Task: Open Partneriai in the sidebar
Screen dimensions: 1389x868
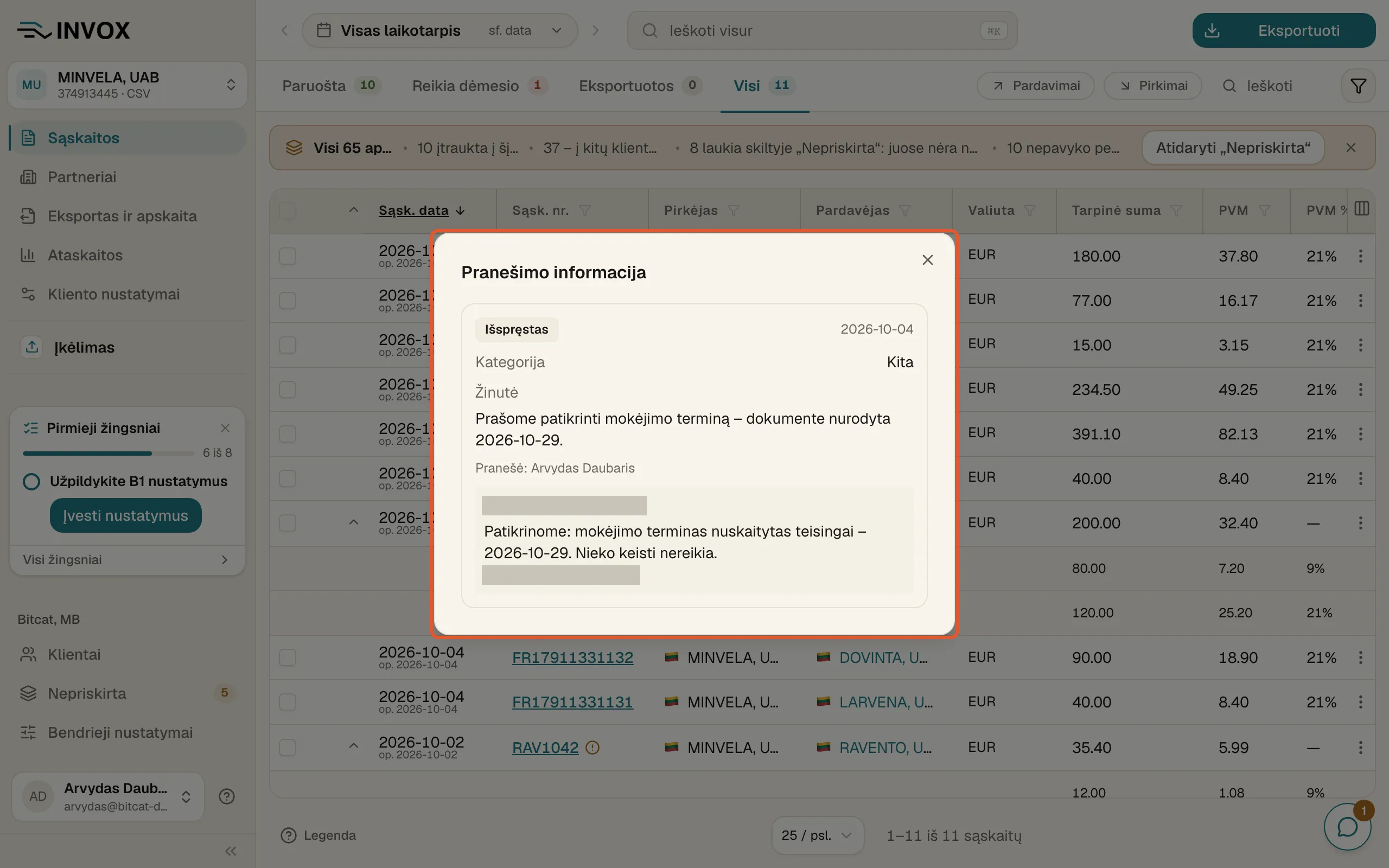Action: [x=128, y=177]
